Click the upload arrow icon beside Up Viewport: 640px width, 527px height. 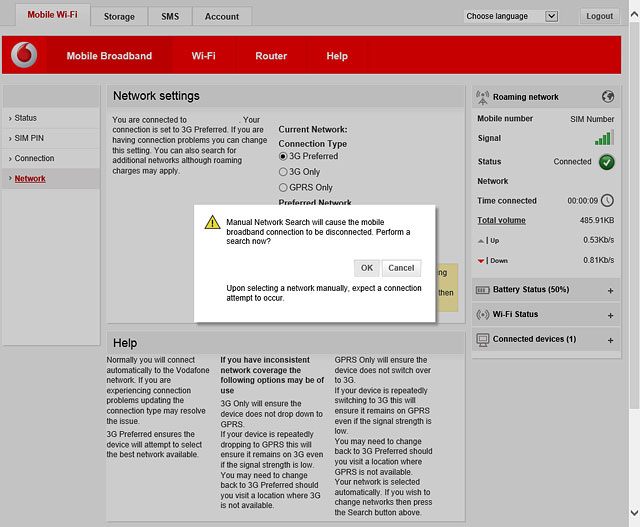click(481, 241)
